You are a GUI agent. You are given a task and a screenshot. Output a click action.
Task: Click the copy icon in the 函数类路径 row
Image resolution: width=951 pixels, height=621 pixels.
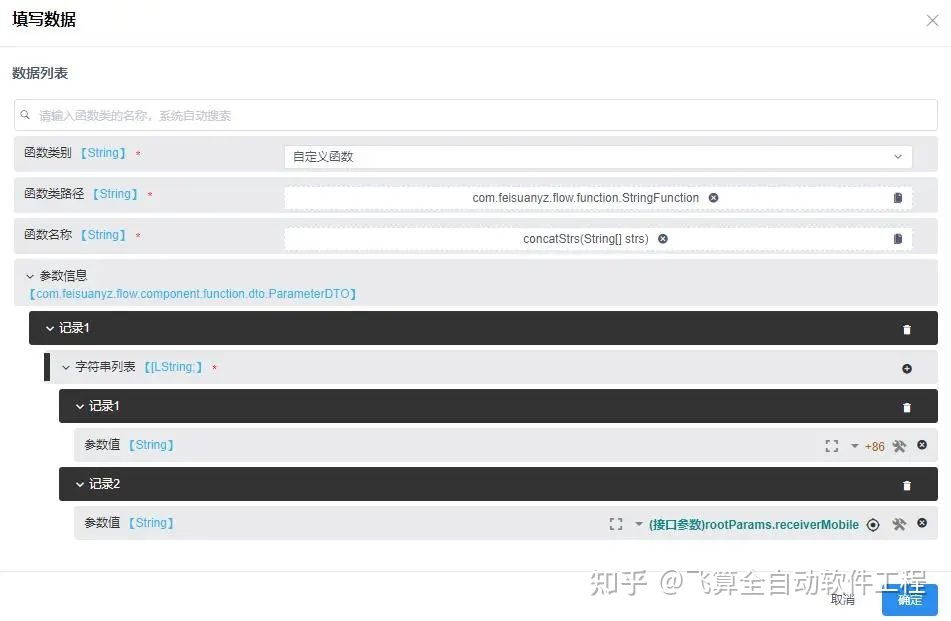pos(898,198)
